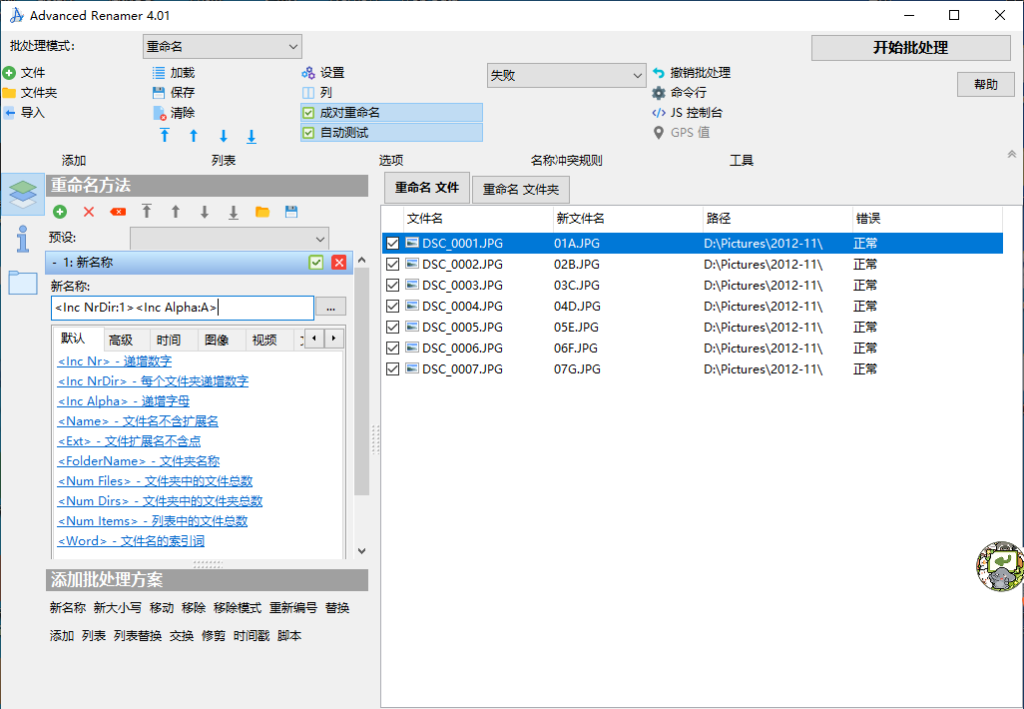Click the green plus add method icon
Screen dimensions: 1024x709
point(60,212)
